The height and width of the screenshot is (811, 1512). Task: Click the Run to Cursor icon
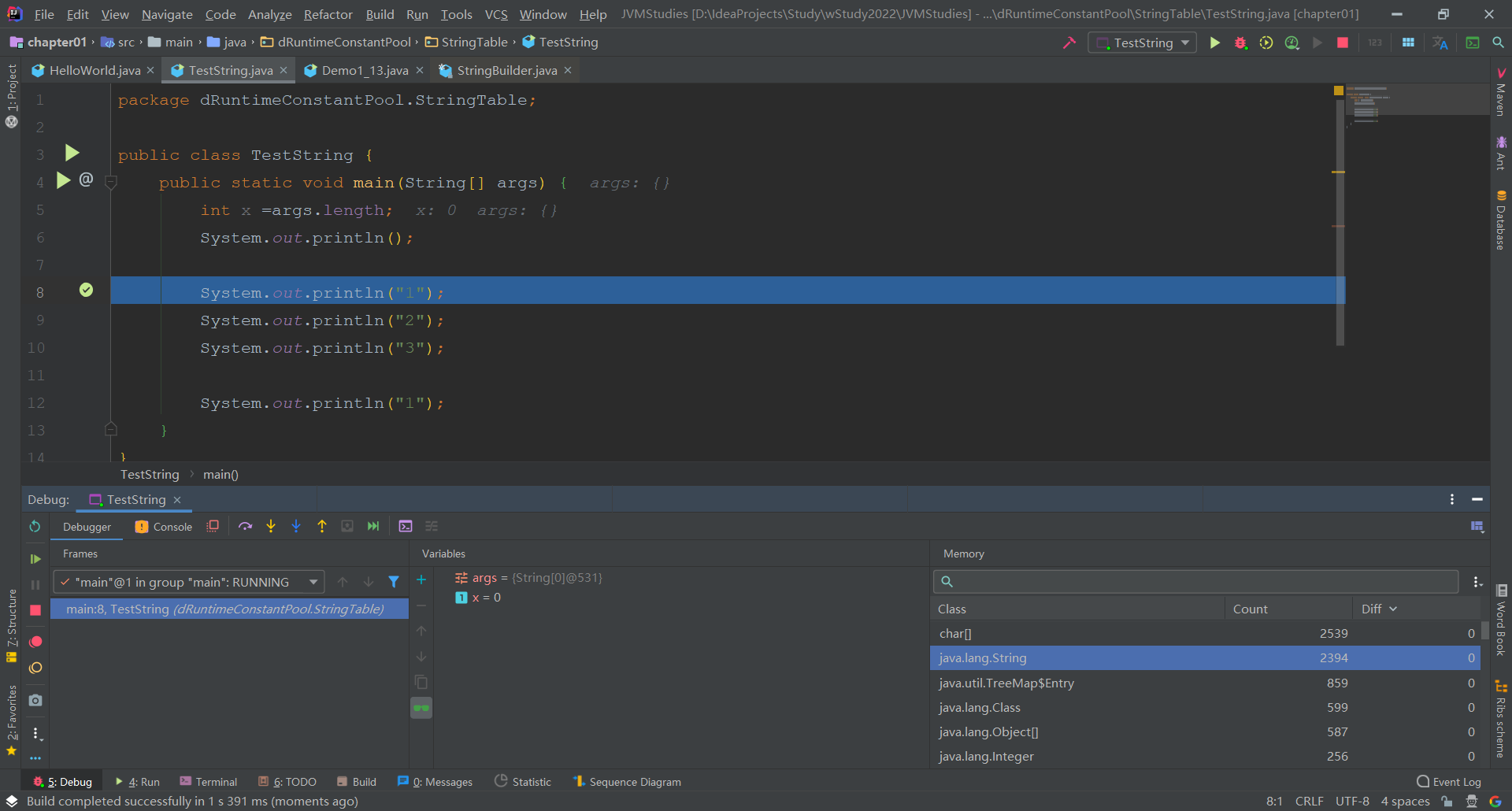point(373,526)
